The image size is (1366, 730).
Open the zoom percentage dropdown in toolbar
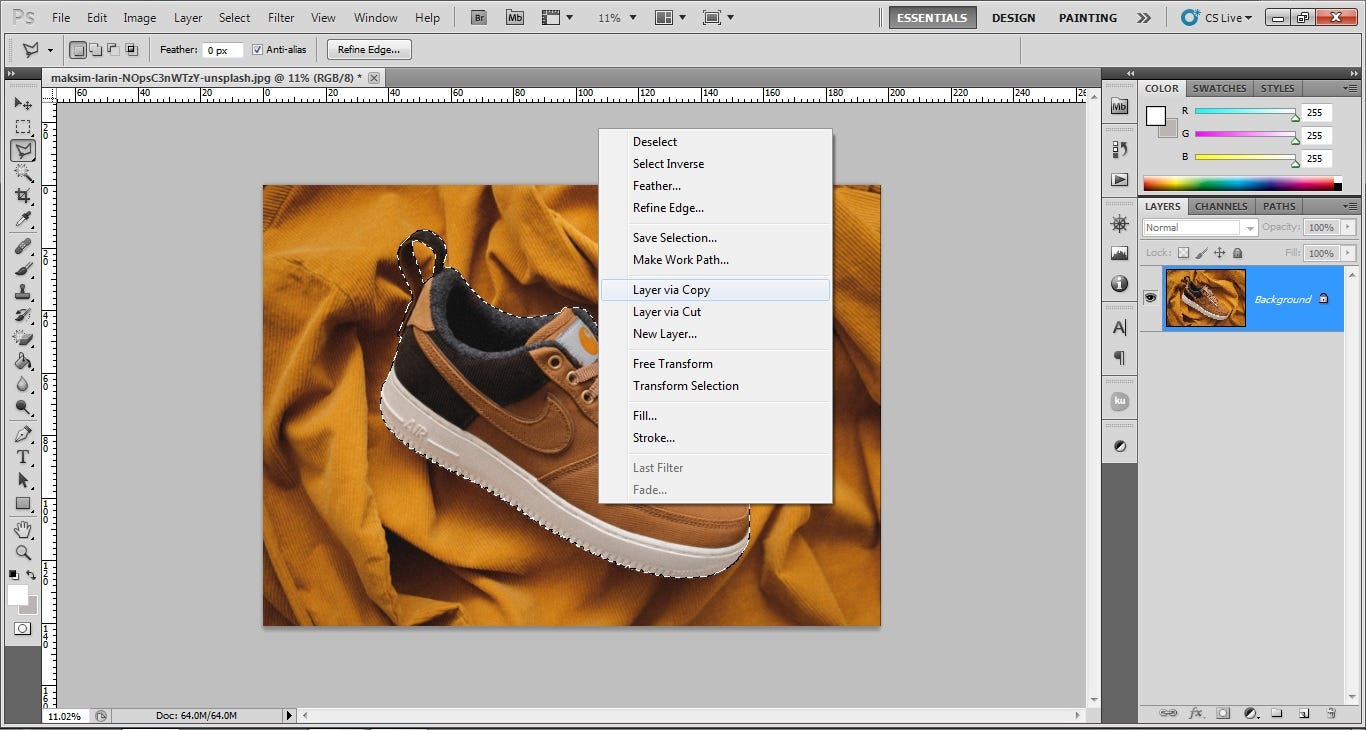pos(632,17)
